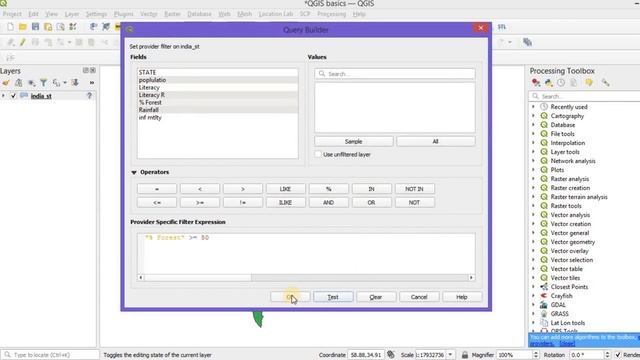This screenshot has width=640, height=360.
Task: Open Processing options wrench icon
Action: tap(605, 83)
